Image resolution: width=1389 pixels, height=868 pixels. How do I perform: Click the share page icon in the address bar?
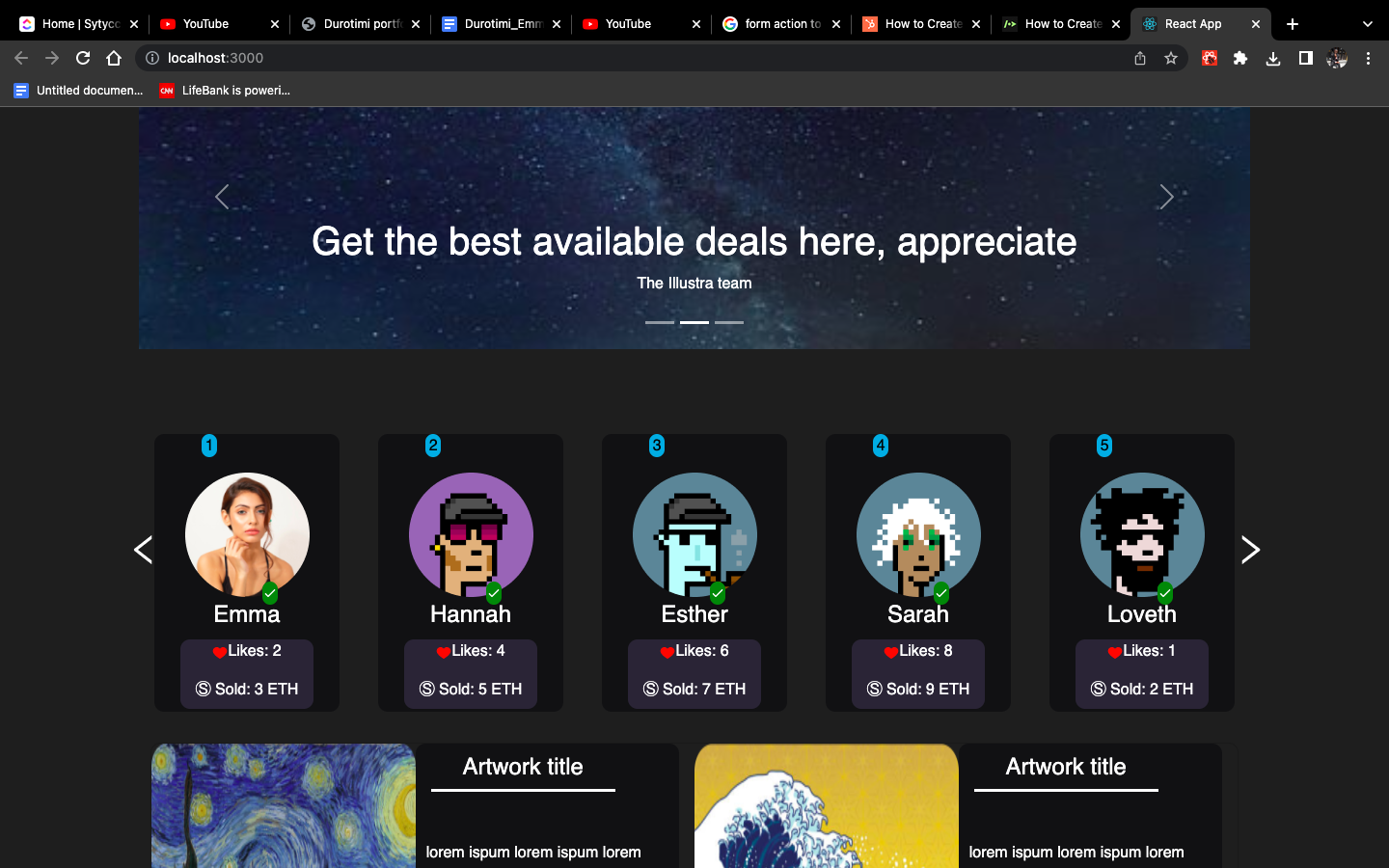[1140, 58]
